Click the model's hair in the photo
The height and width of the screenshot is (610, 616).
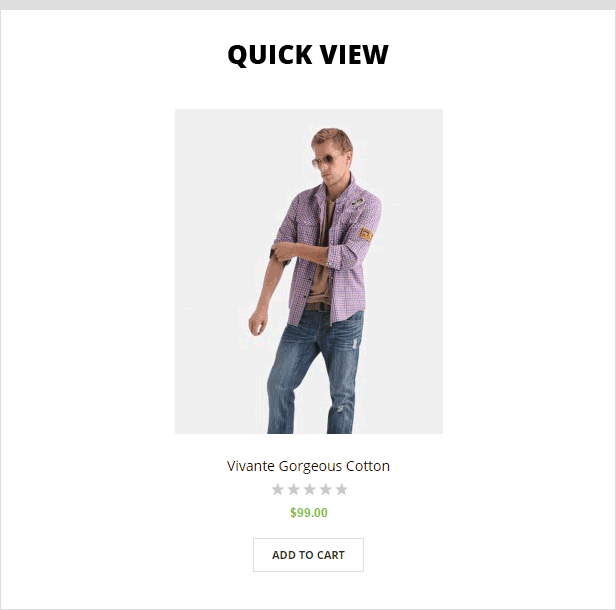pos(333,138)
